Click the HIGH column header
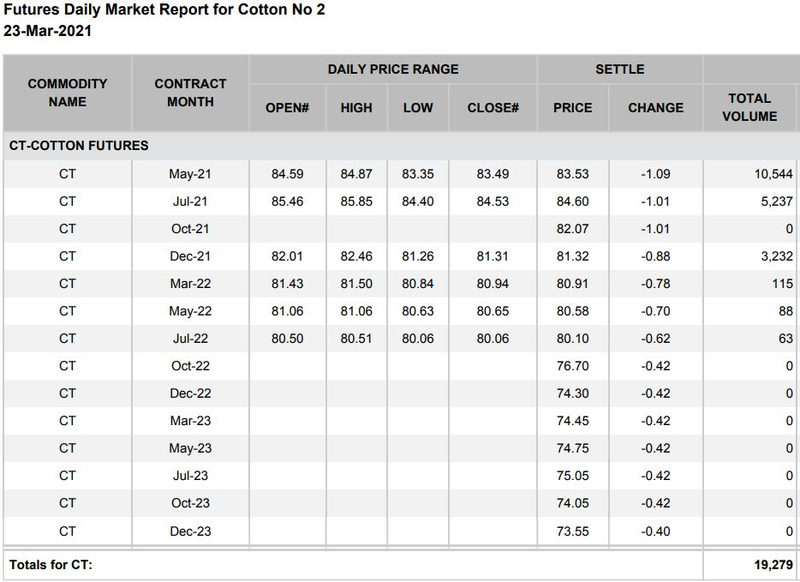Image resolution: width=800 pixels, height=582 pixels. pos(356,108)
